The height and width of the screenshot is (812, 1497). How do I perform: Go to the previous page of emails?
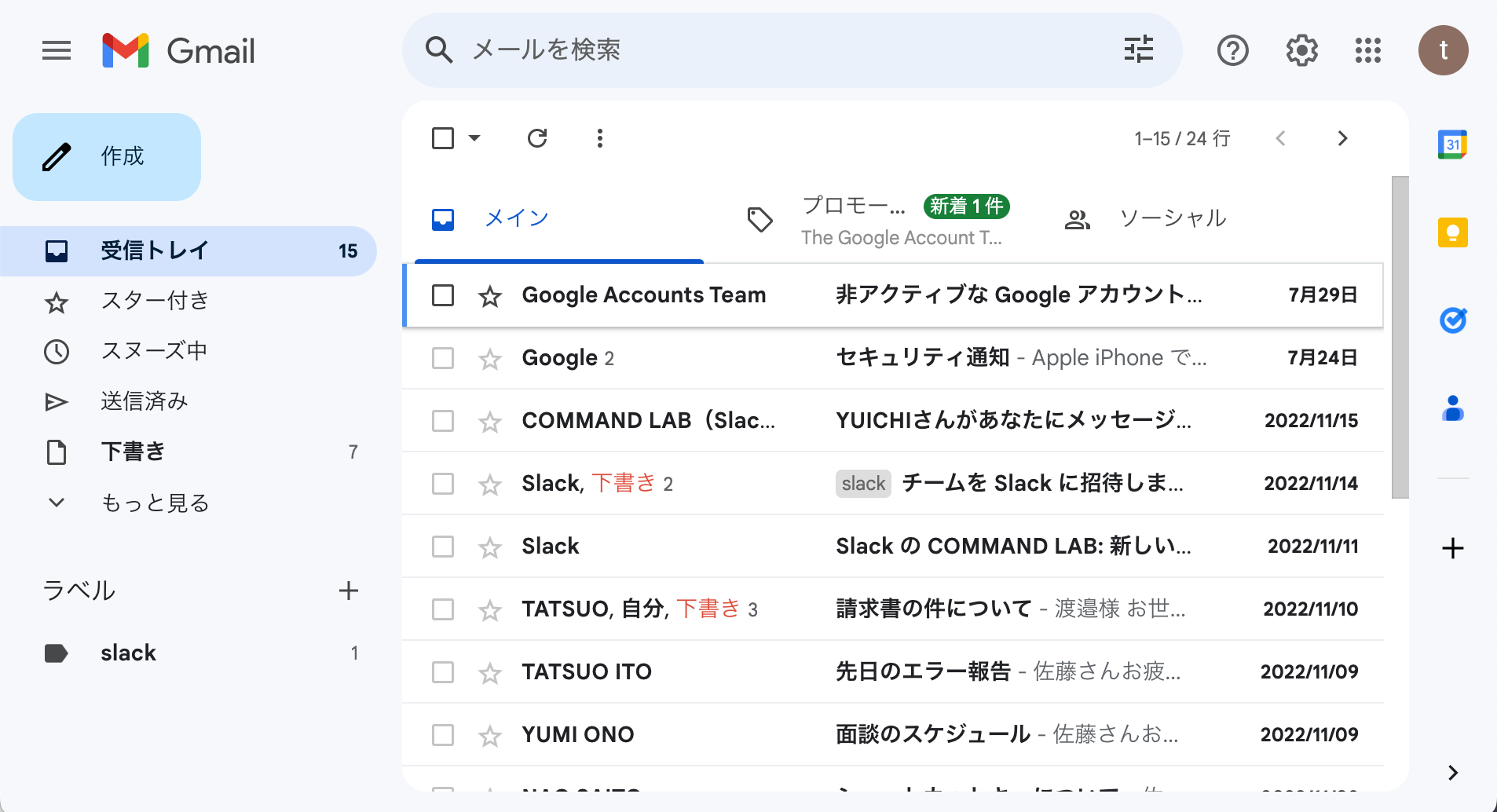click(1280, 138)
